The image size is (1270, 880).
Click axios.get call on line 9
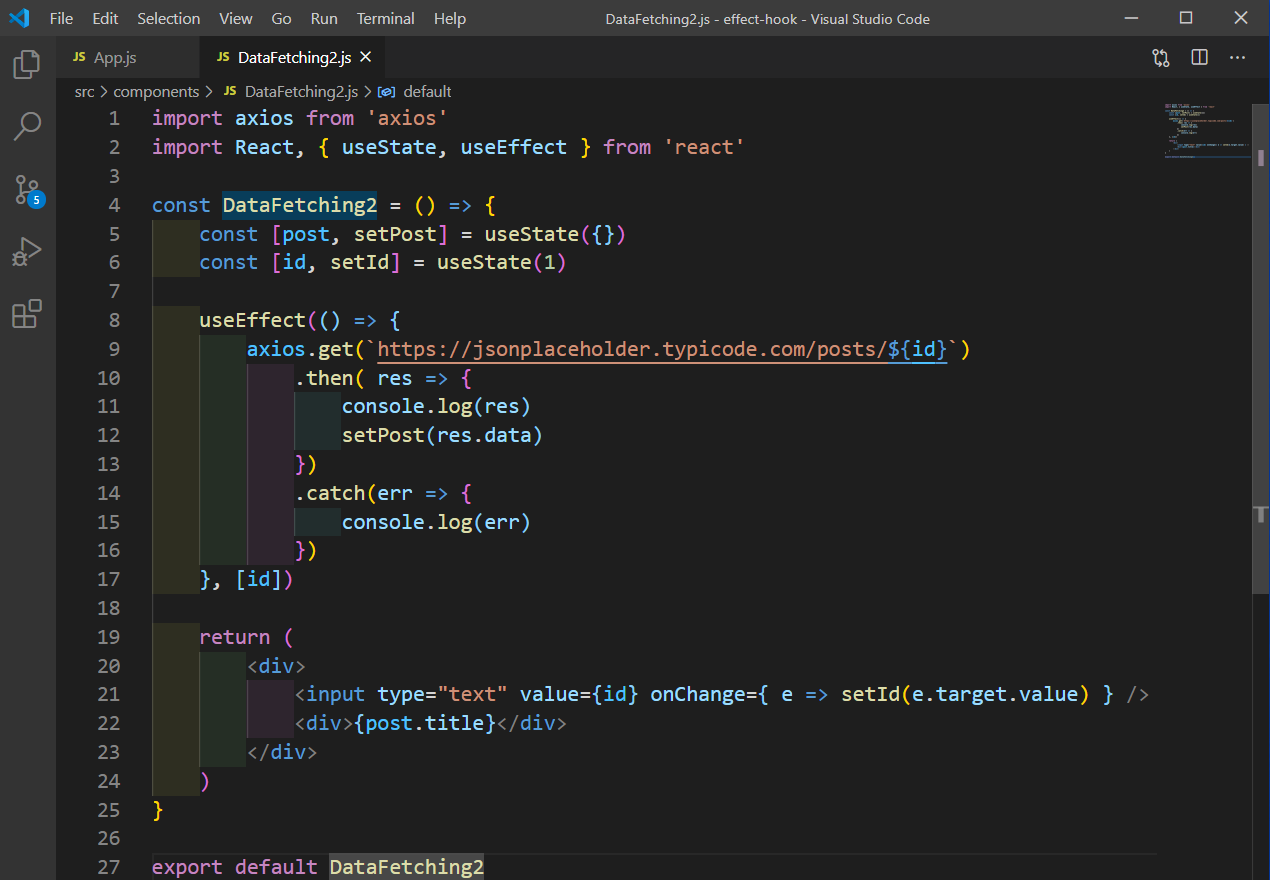[300, 349]
